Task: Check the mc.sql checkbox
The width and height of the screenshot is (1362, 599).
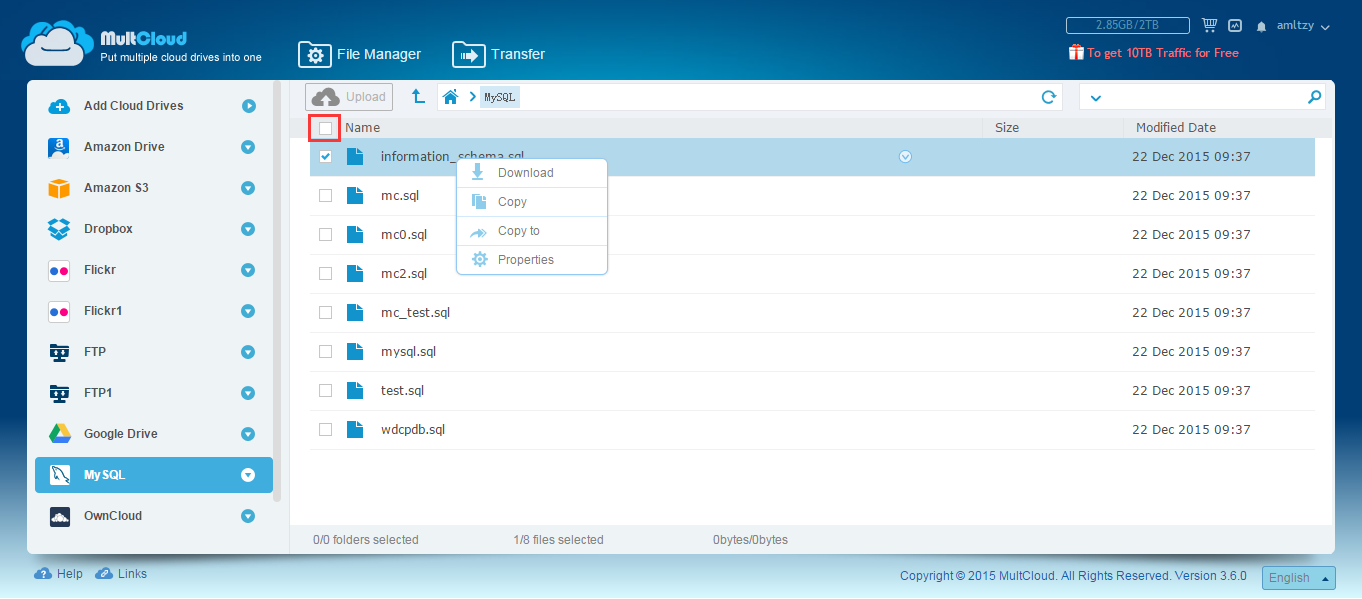Action: coord(325,196)
